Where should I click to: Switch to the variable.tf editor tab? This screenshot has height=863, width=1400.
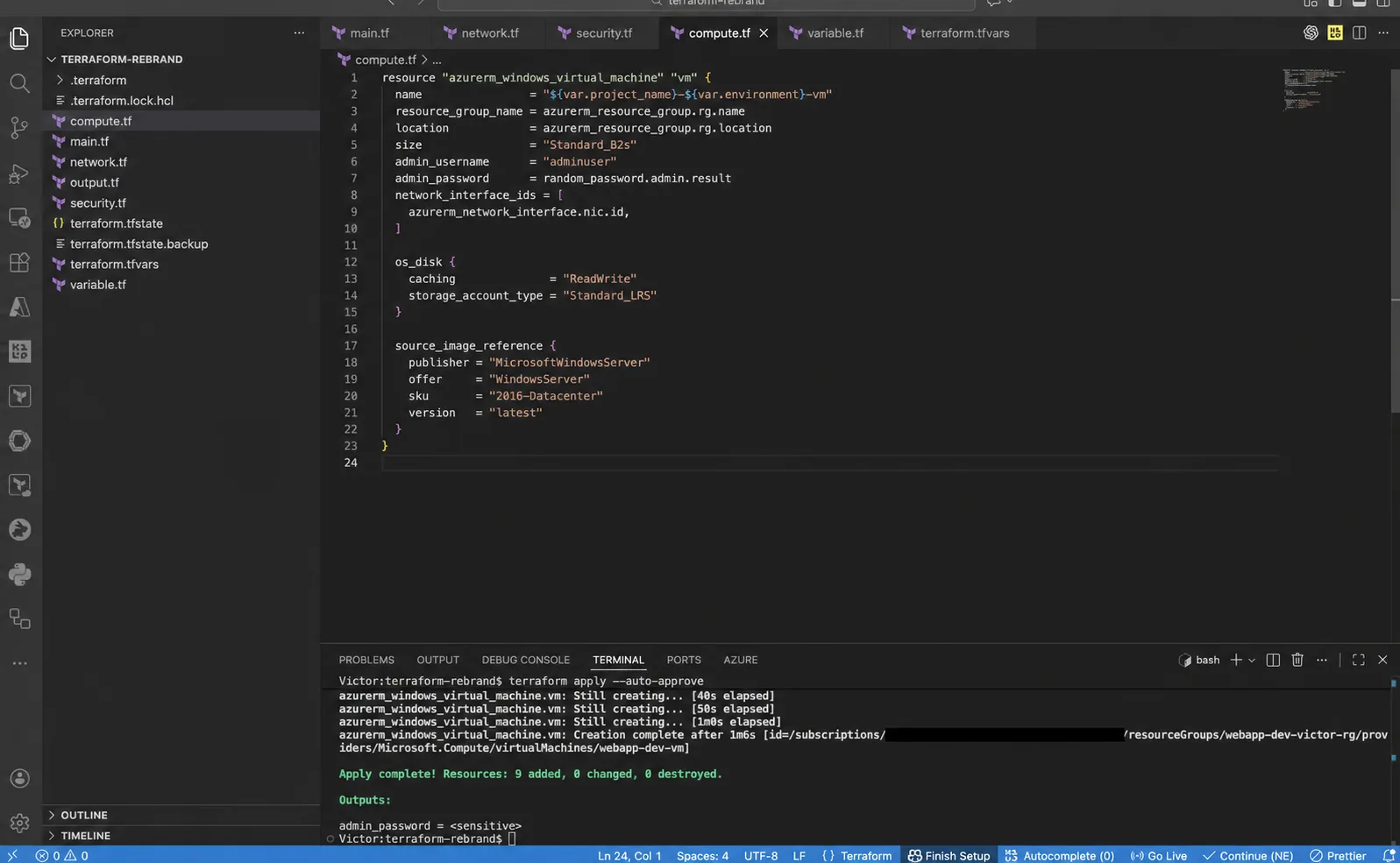pyautogui.click(x=835, y=32)
